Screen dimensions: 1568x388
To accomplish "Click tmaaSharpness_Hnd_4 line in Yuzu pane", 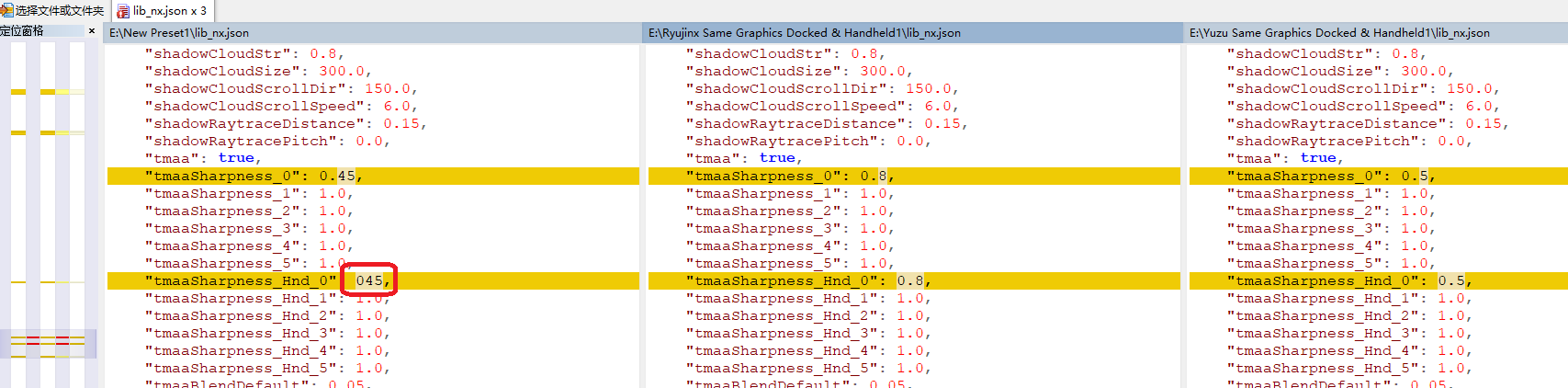I will [1349, 350].
